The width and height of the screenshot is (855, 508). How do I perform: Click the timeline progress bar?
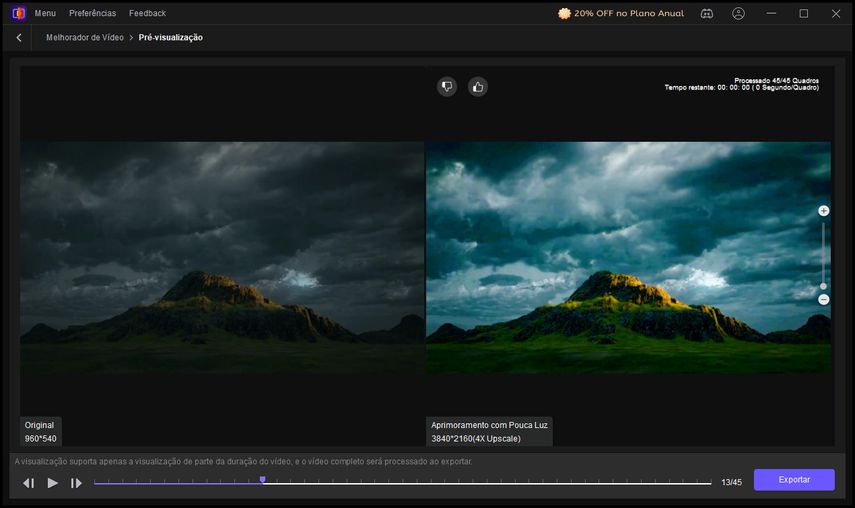point(402,483)
